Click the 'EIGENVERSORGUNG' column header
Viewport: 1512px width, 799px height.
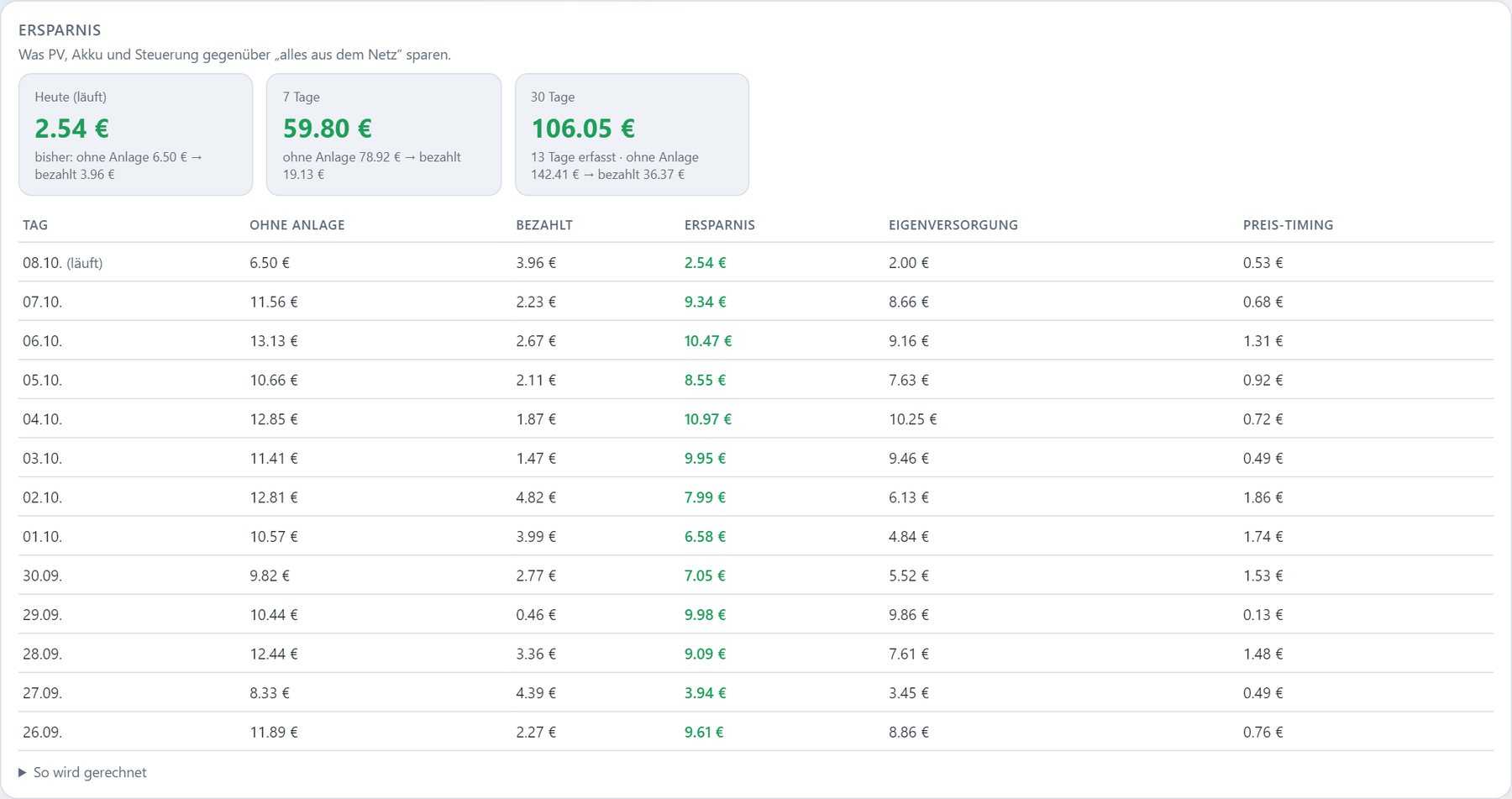click(x=953, y=225)
